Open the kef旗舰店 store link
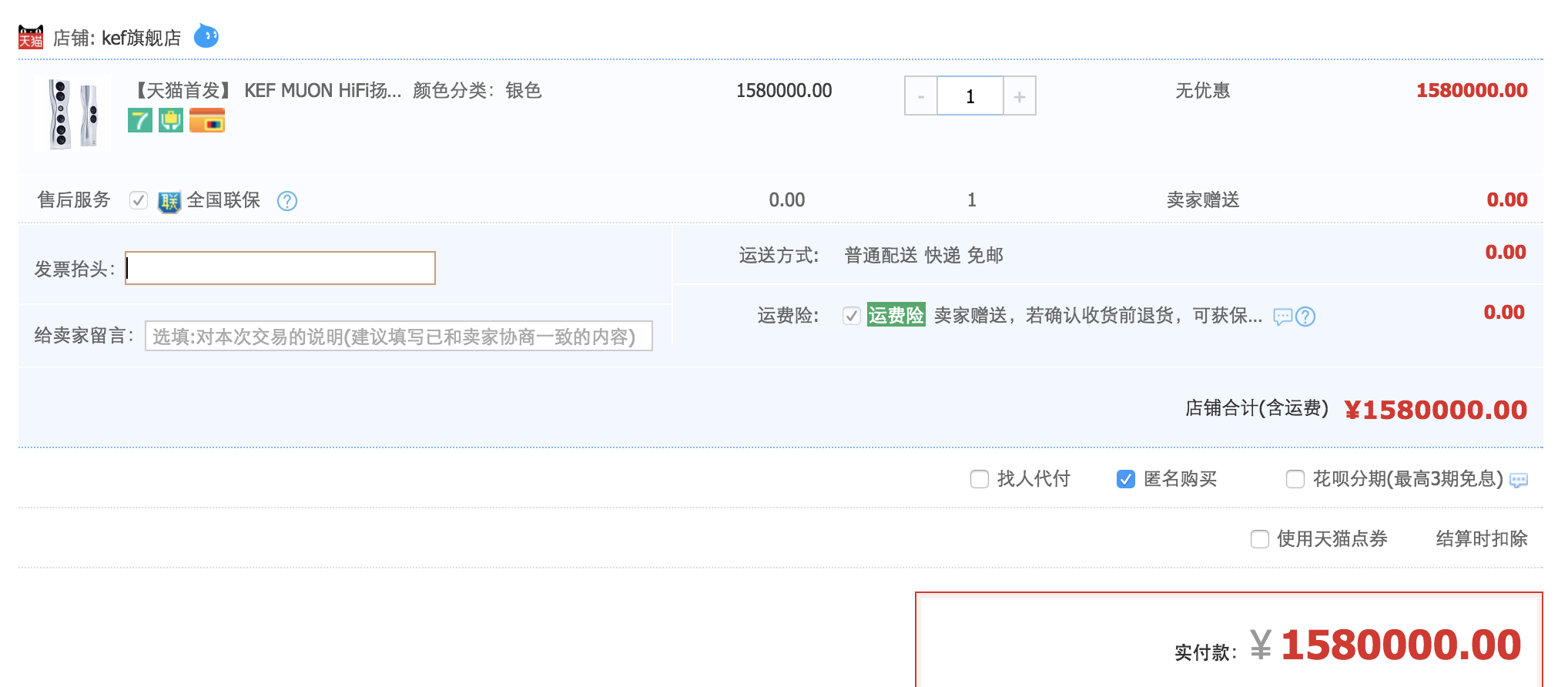The width and height of the screenshot is (1568, 687). pyautogui.click(x=141, y=38)
